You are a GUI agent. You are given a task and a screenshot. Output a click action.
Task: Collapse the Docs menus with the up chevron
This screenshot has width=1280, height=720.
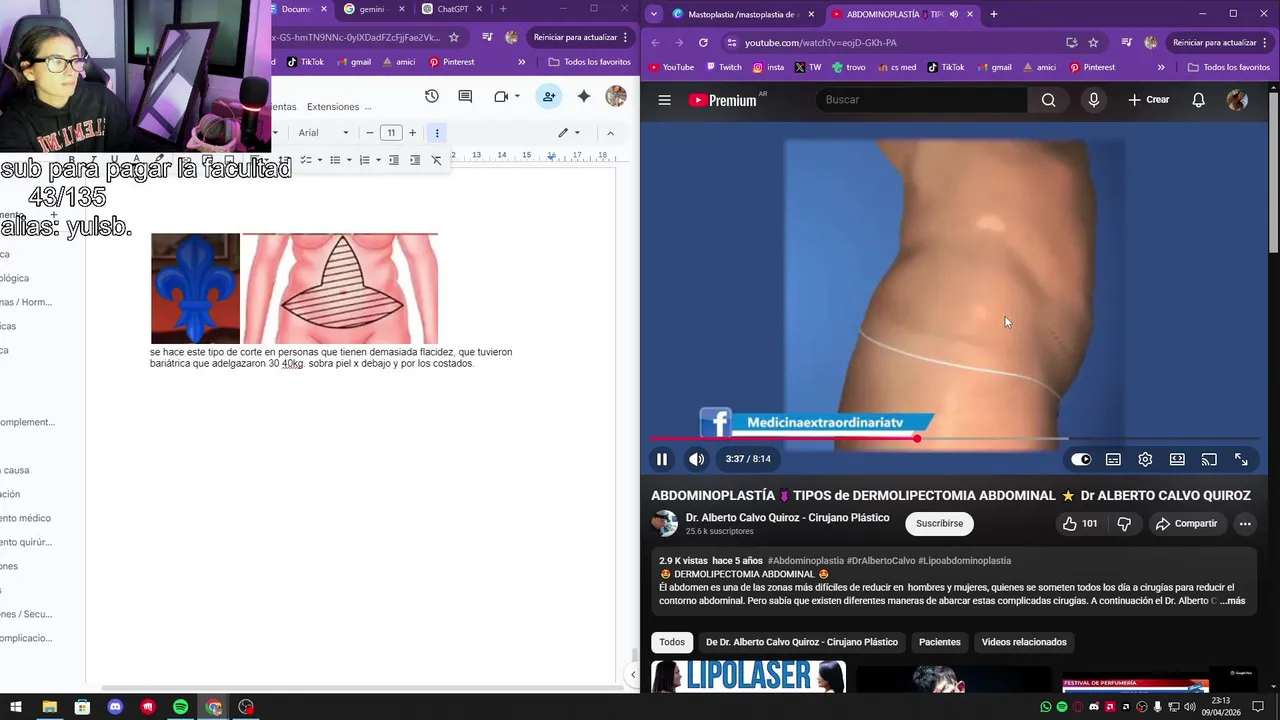point(610,133)
